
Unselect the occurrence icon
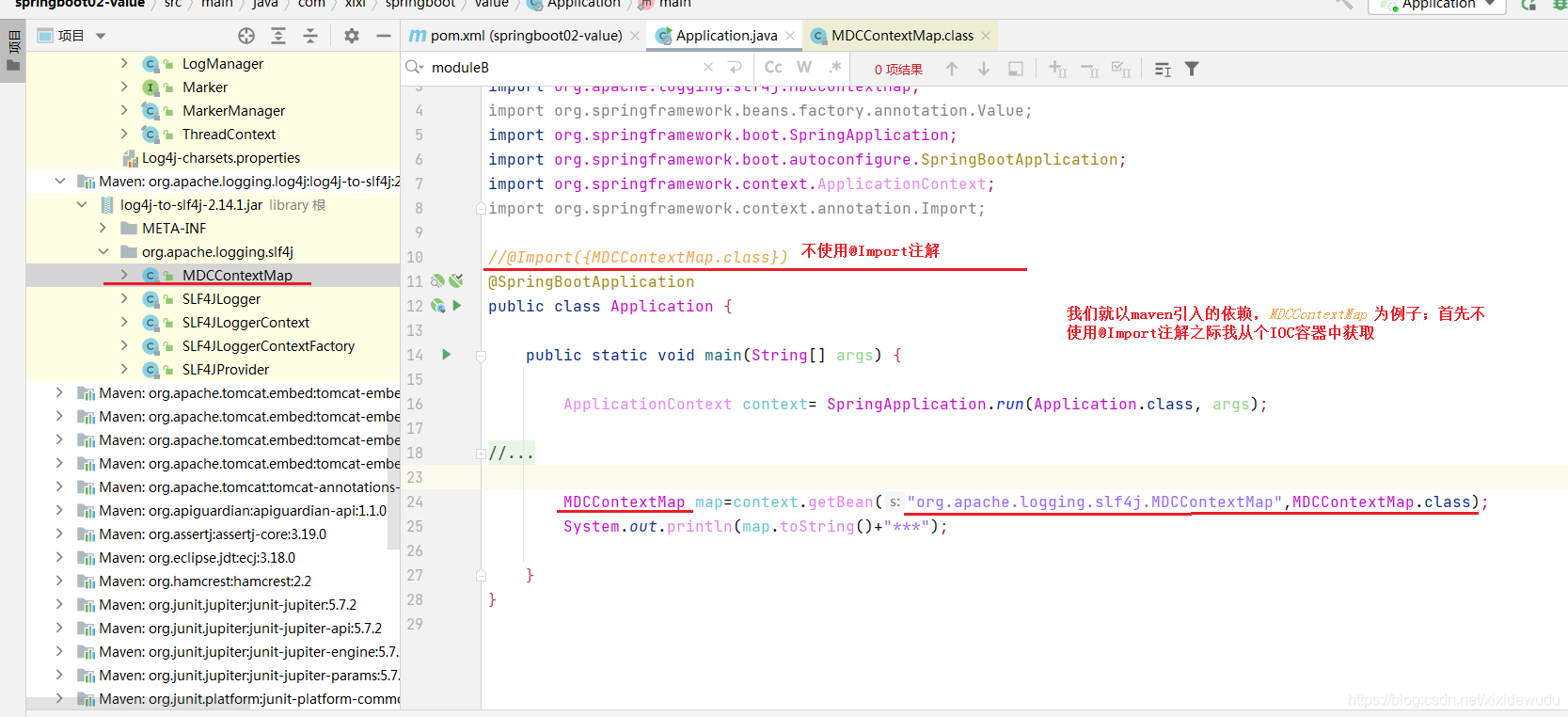pyautogui.click(x=1090, y=69)
